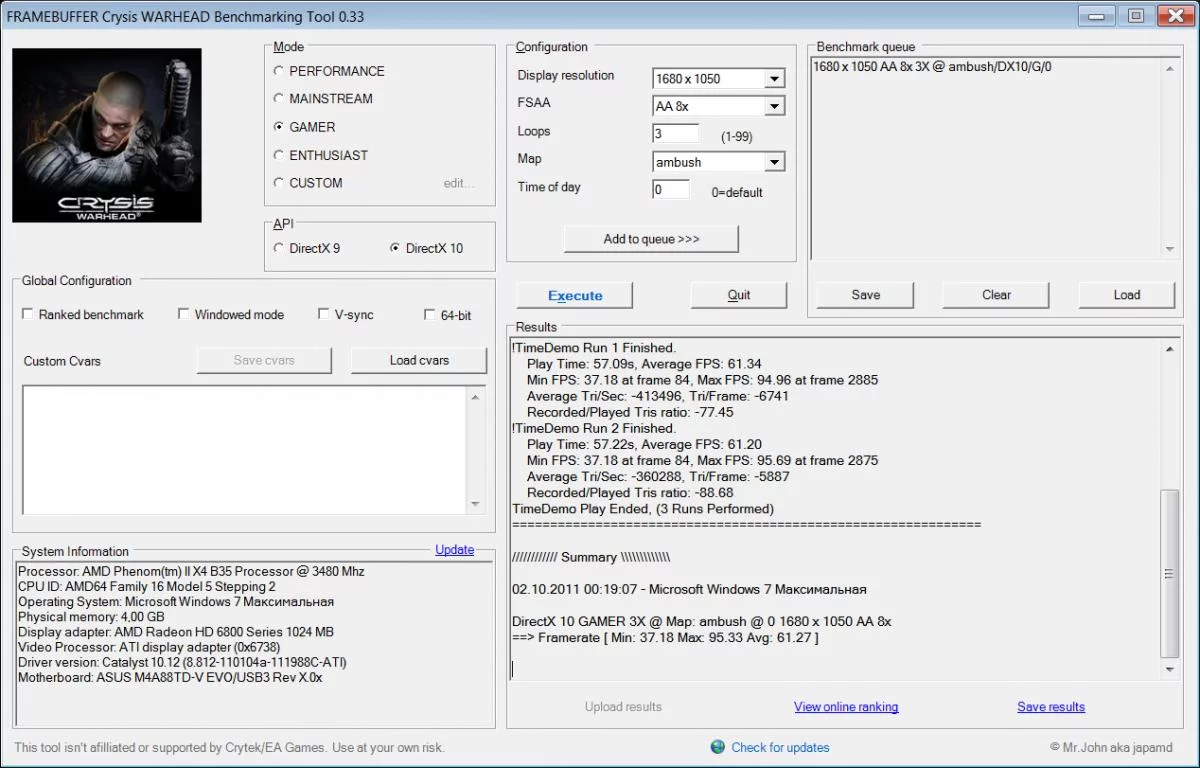This screenshot has width=1200, height=768.
Task: Check the 64-bit option
Action: click(x=430, y=314)
